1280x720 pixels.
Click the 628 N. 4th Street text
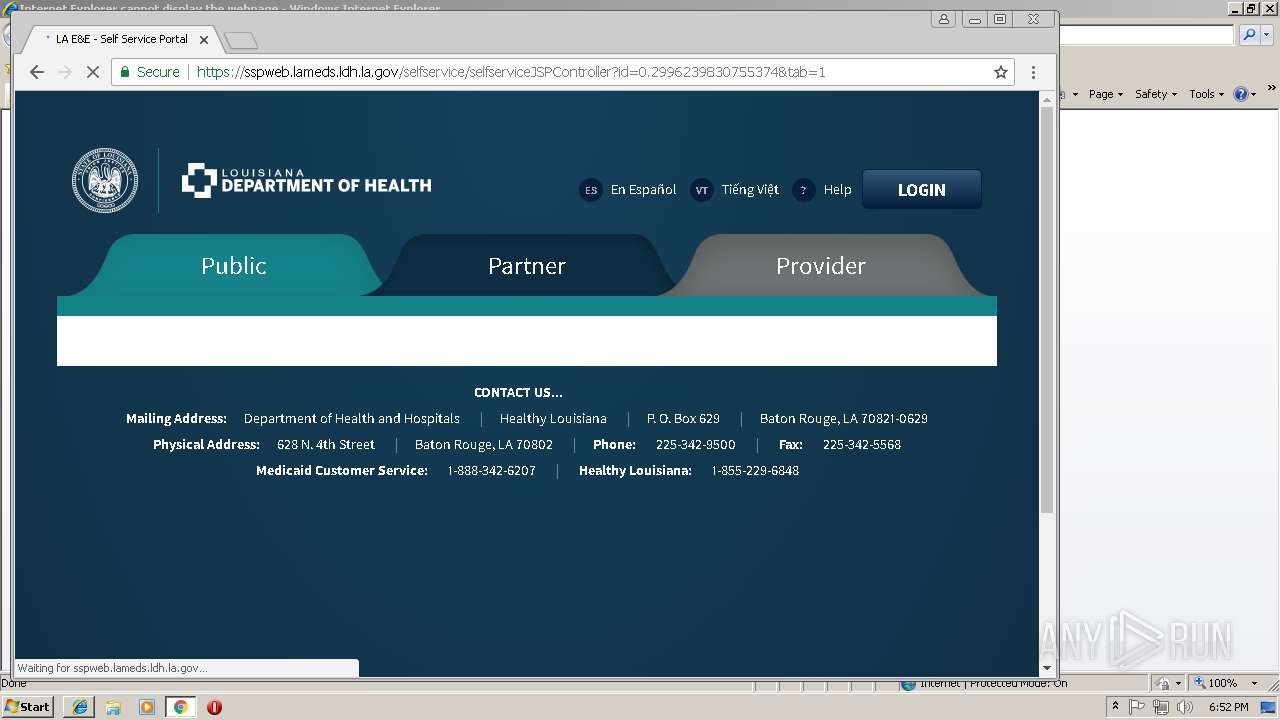point(326,445)
